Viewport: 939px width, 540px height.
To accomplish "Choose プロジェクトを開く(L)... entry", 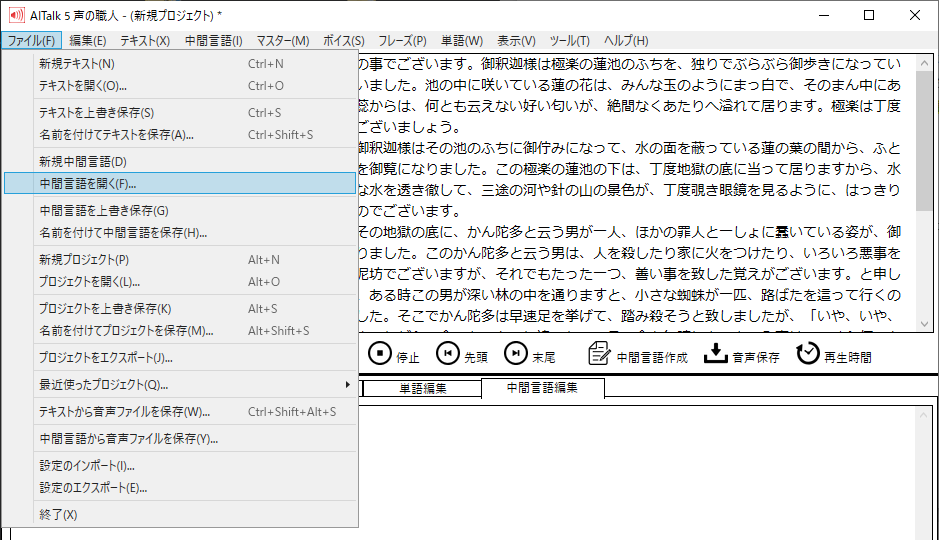I will 180,282.
